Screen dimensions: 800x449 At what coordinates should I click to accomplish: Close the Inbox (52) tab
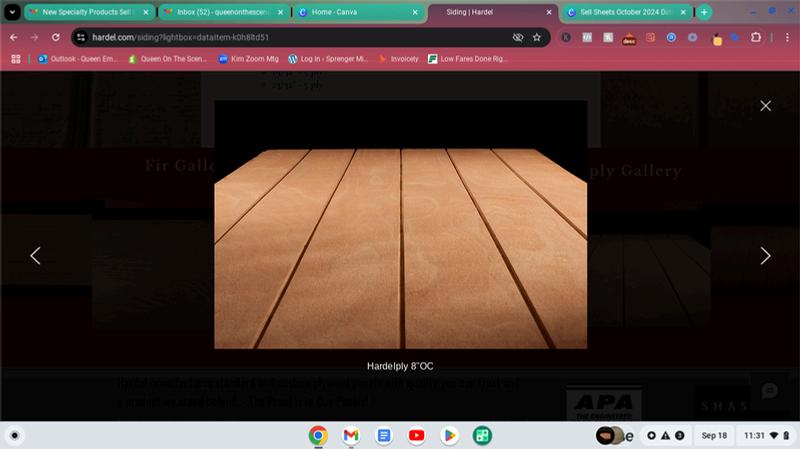click(280, 12)
